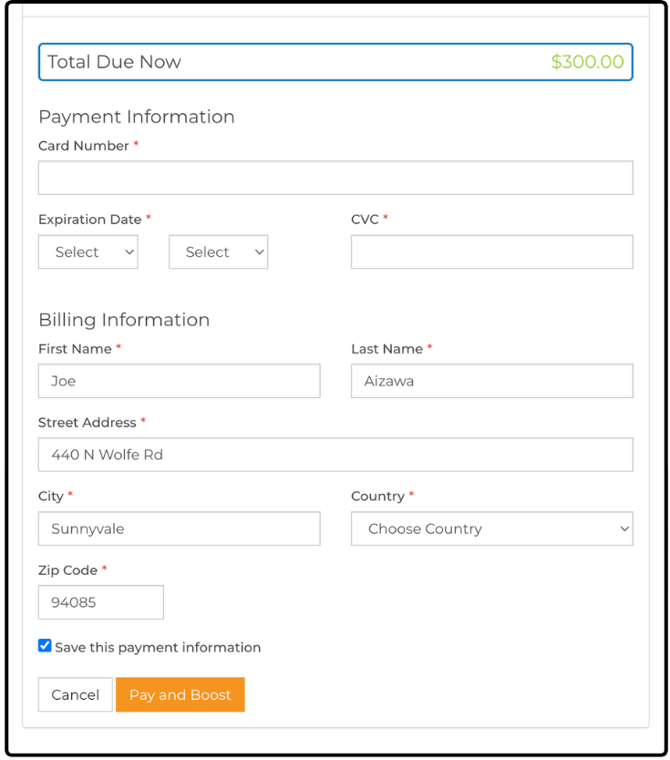
Task: Click the Pay and Boost button
Action: click(x=180, y=694)
